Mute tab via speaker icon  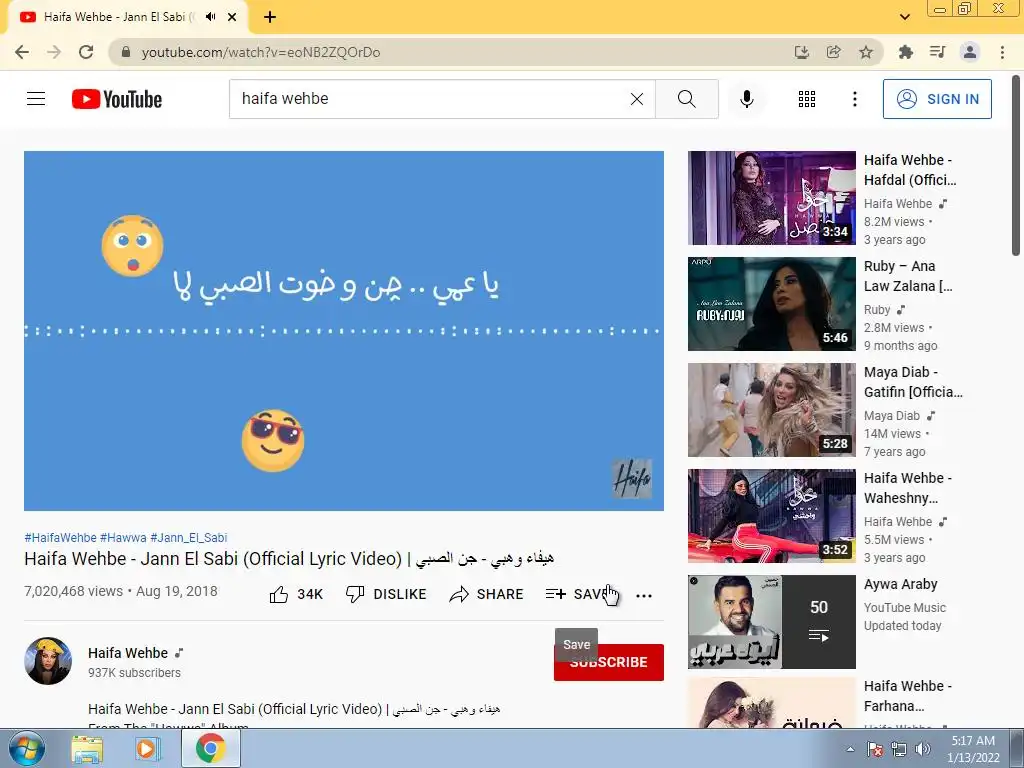tap(210, 17)
